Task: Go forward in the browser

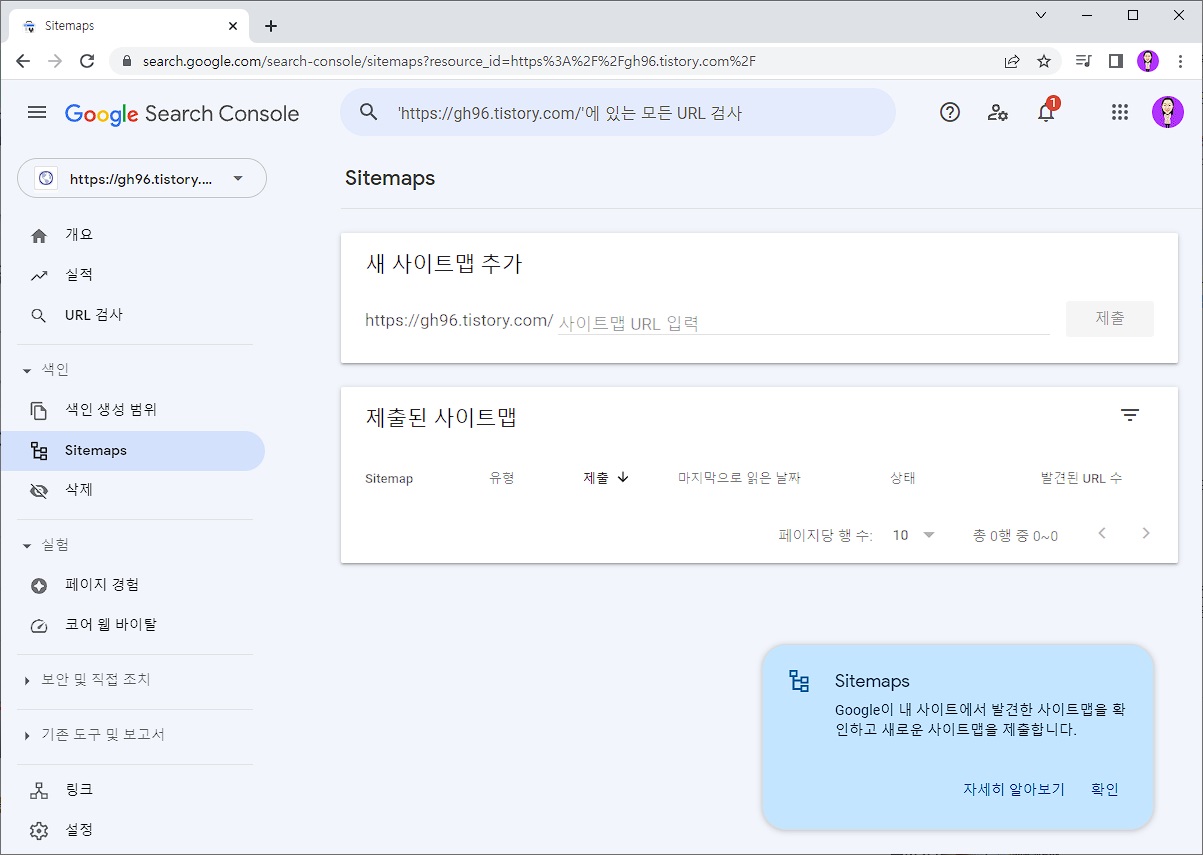Action: click(x=55, y=61)
